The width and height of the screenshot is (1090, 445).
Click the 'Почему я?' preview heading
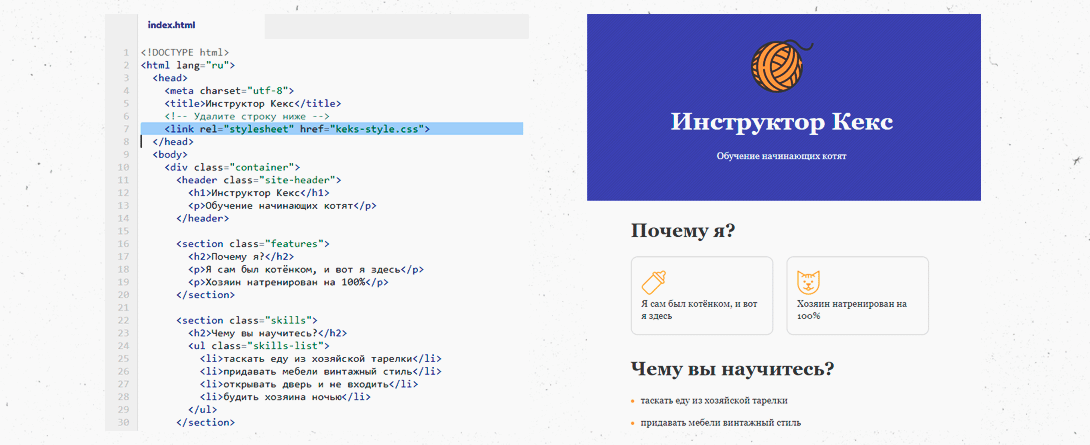(683, 231)
